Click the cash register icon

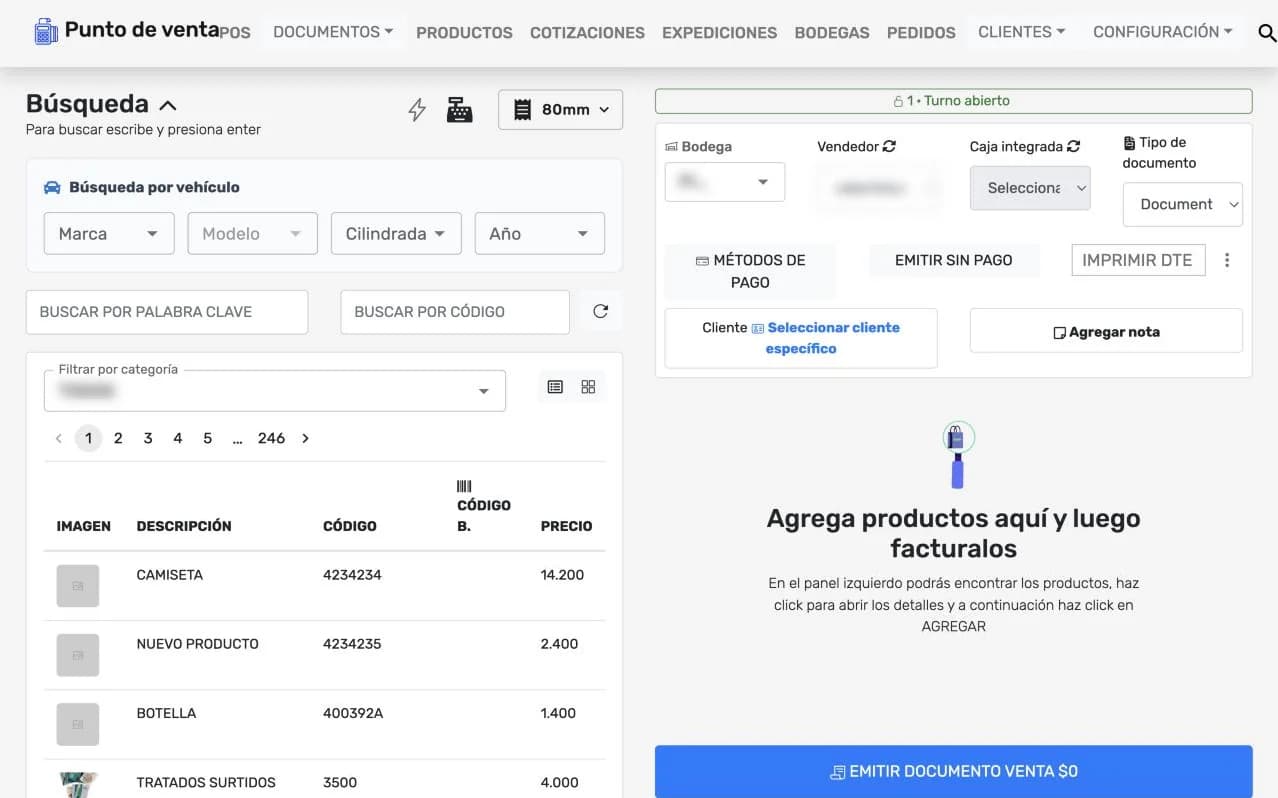459,110
